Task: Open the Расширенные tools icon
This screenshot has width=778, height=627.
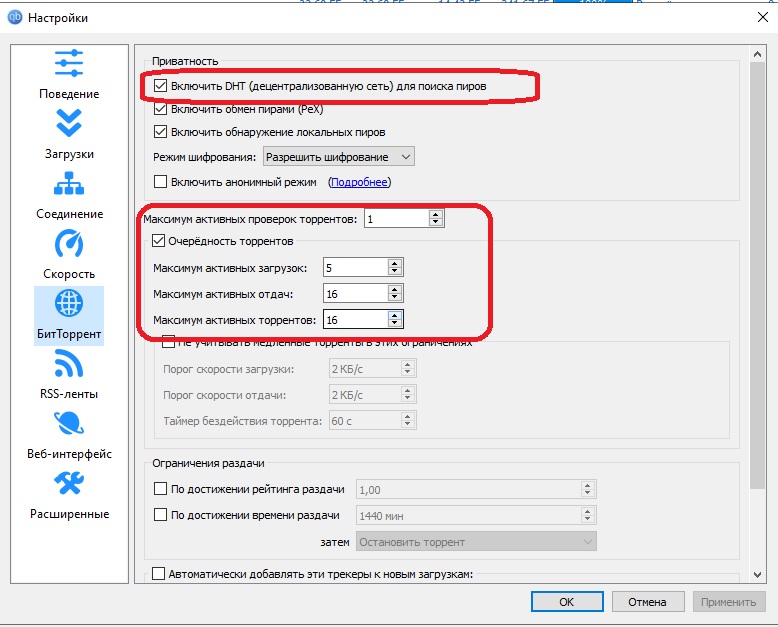Action: [69, 485]
